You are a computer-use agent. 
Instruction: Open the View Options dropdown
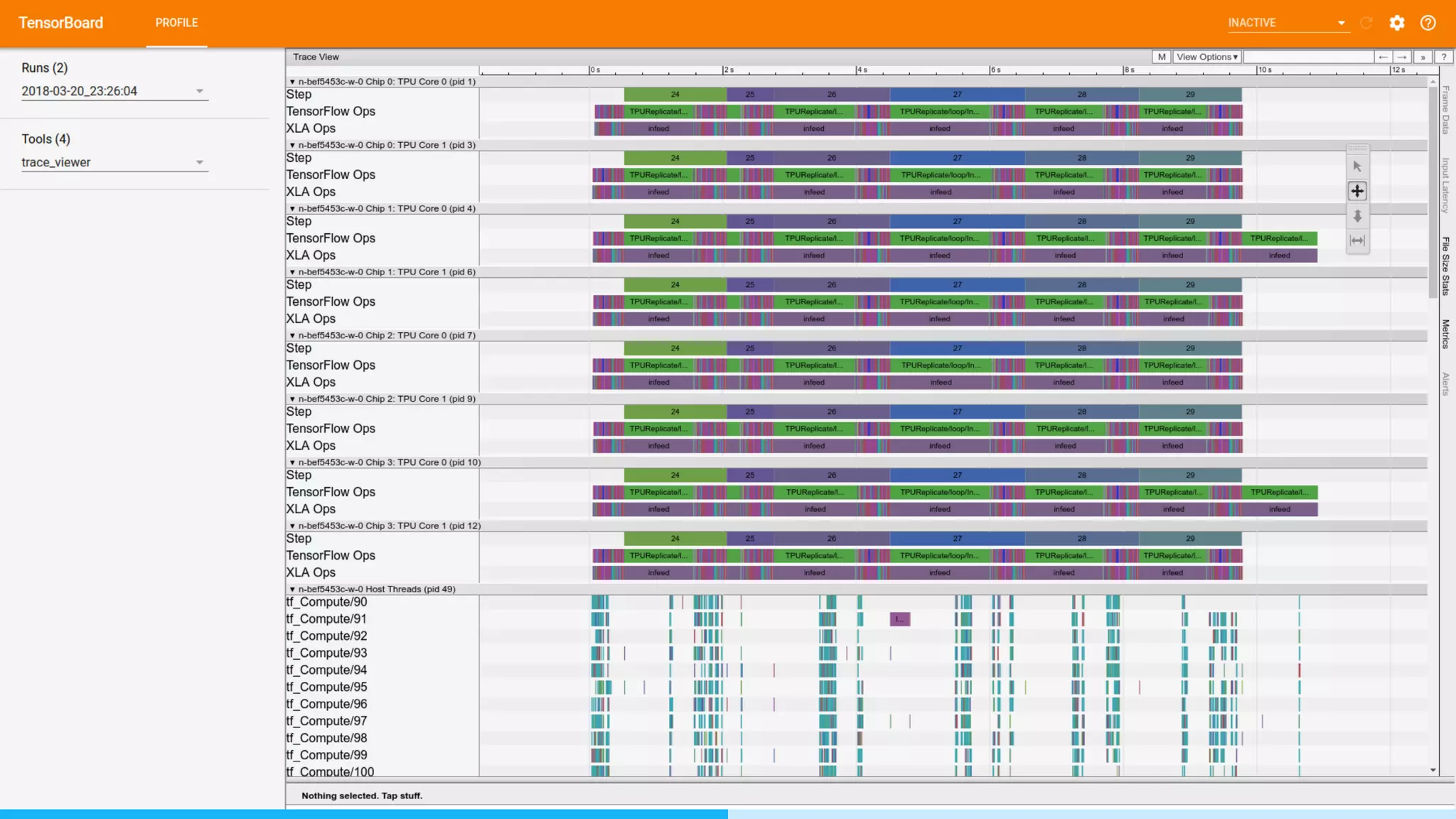tap(1207, 57)
